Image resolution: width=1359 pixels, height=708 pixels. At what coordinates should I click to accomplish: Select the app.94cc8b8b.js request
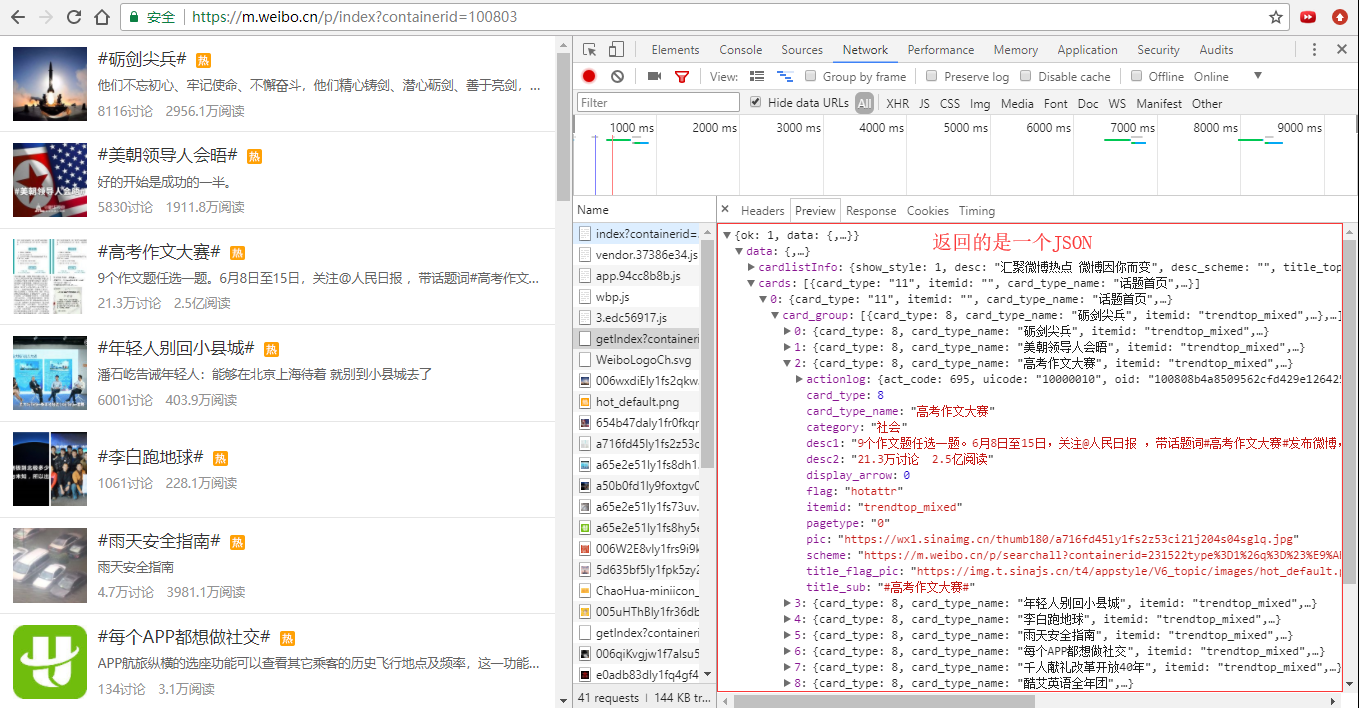639,276
